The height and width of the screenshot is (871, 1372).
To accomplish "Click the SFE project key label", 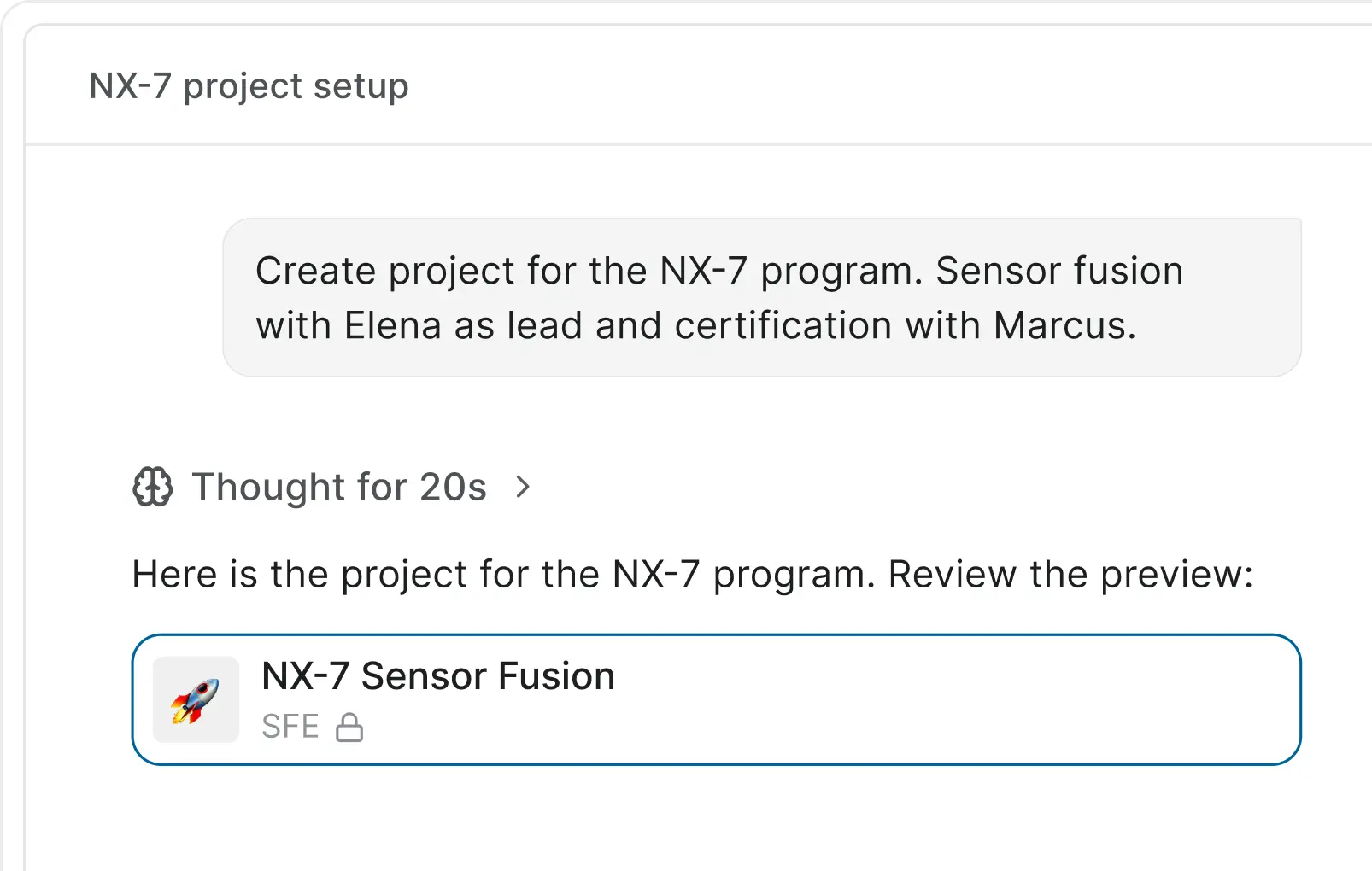I will coord(290,728).
